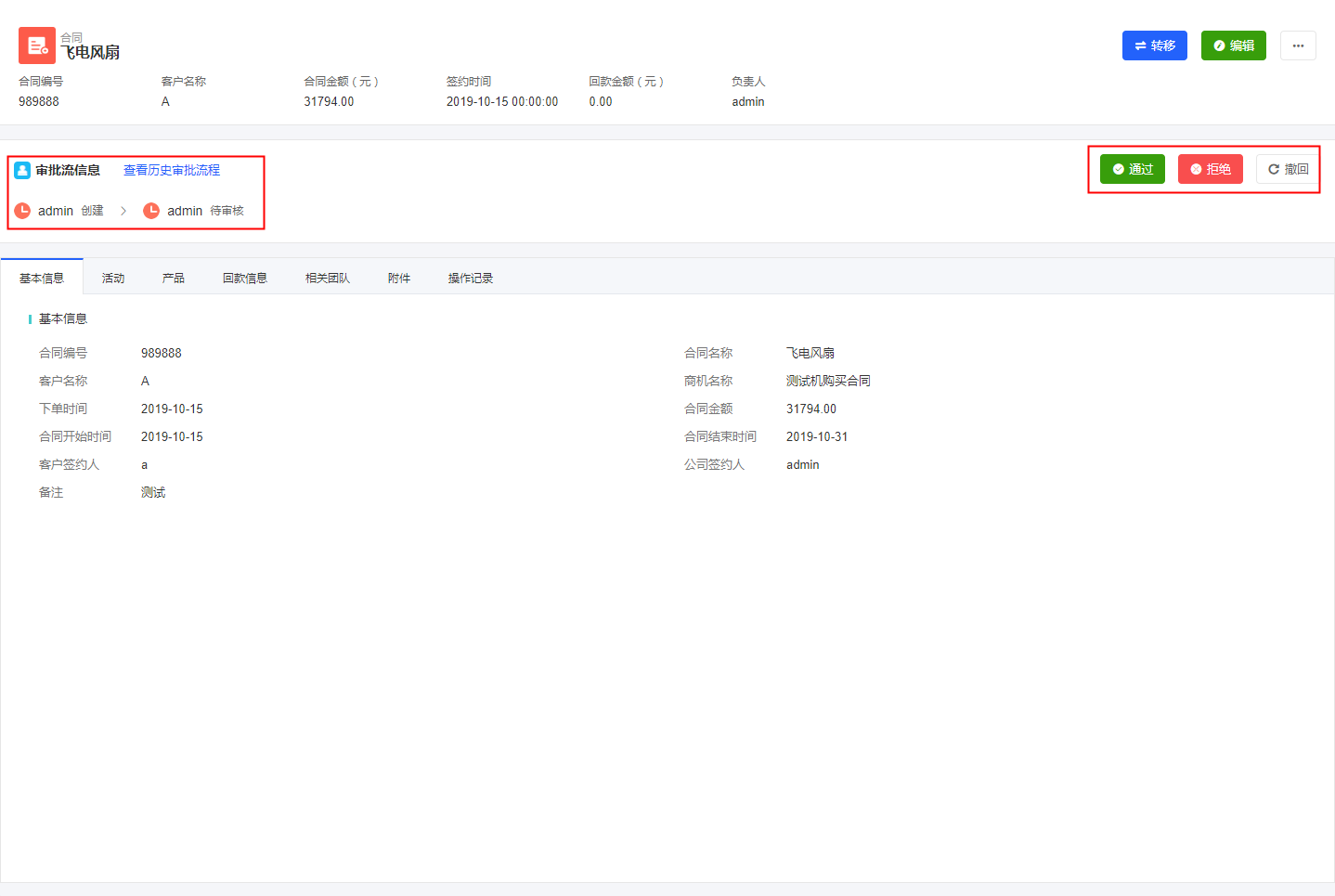Select the 相关团队 tab

(328, 278)
